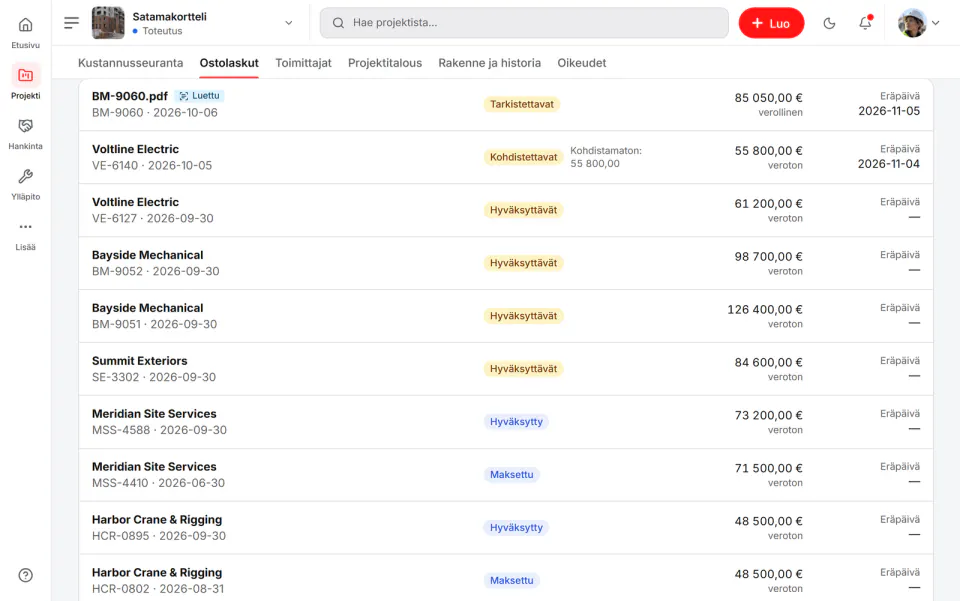
Task: Switch to the Oikeudet tab
Action: click(582, 63)
